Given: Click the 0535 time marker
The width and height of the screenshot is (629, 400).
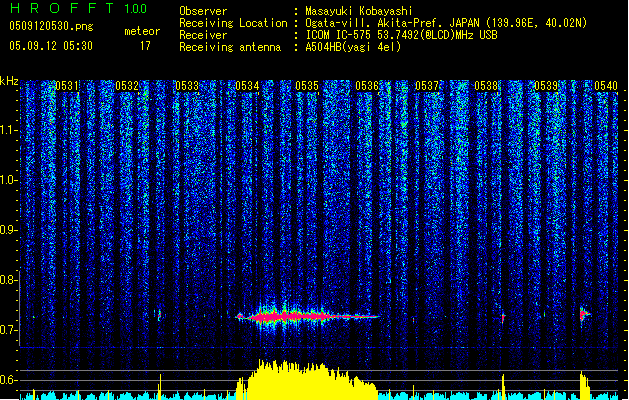Looking at the screenshot, I should pos(307,86).
